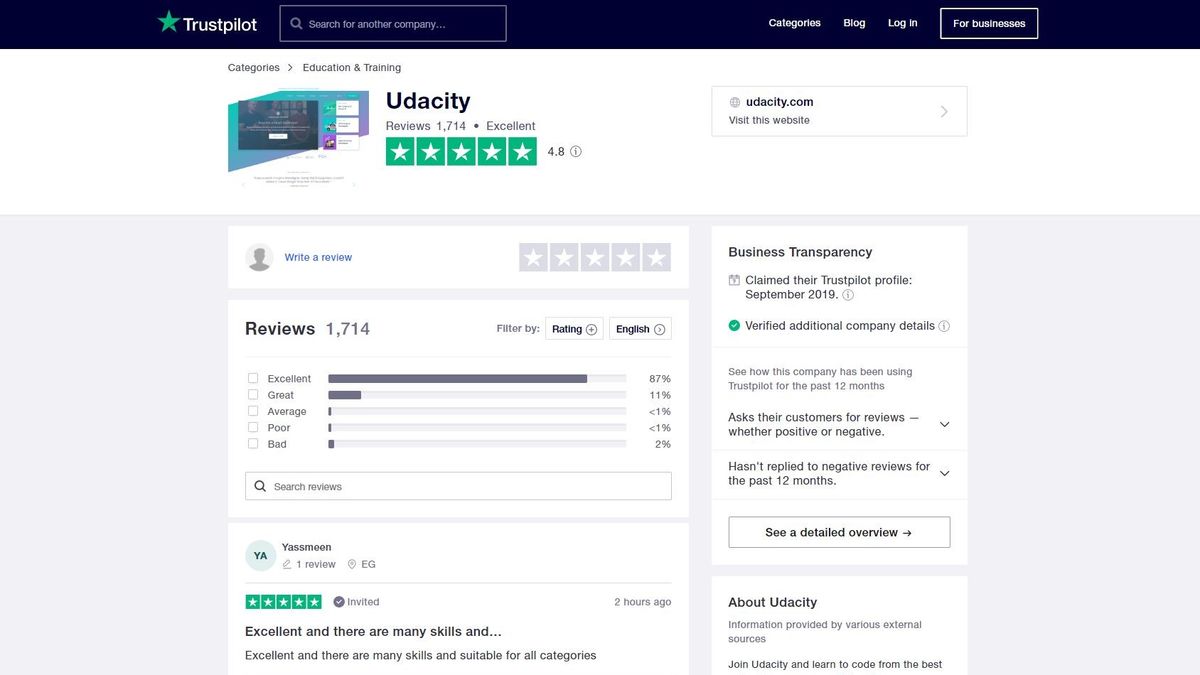Click the location pin icon beside EG
This screenshot has width=1200, height=675.
[x=350, y=564]
